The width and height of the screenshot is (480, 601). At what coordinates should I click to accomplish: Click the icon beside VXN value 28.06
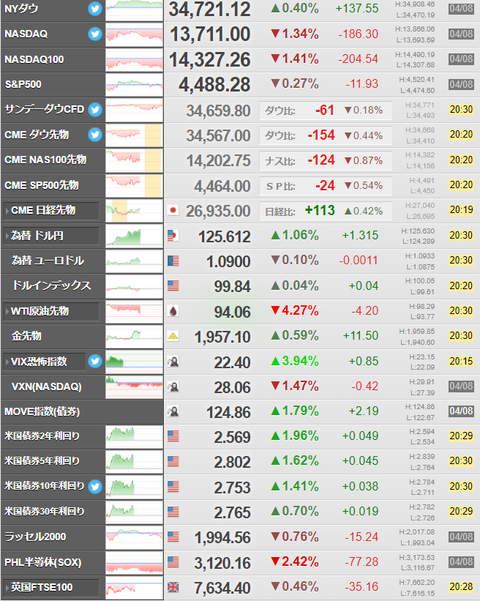173,387
